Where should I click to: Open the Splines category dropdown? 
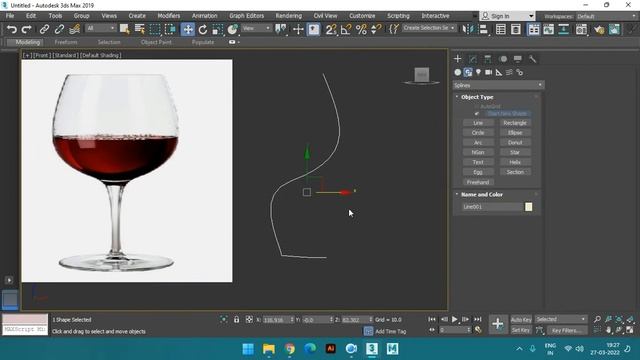(x=498, y=85)
